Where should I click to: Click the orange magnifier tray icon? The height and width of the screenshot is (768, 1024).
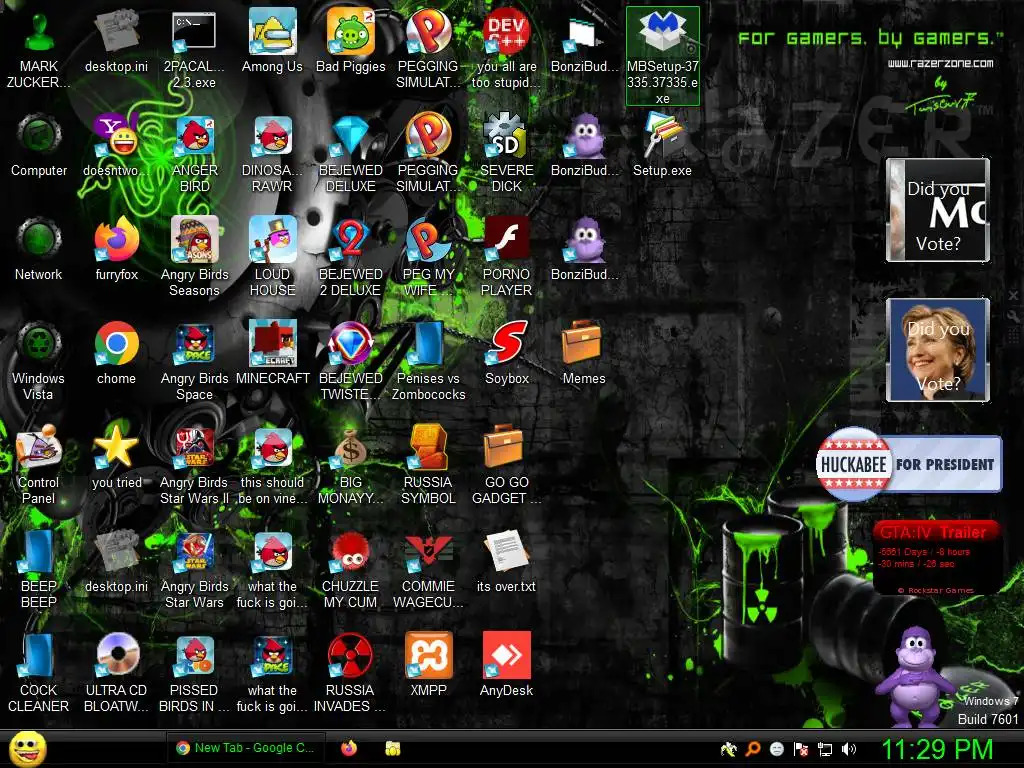[753, 749]
